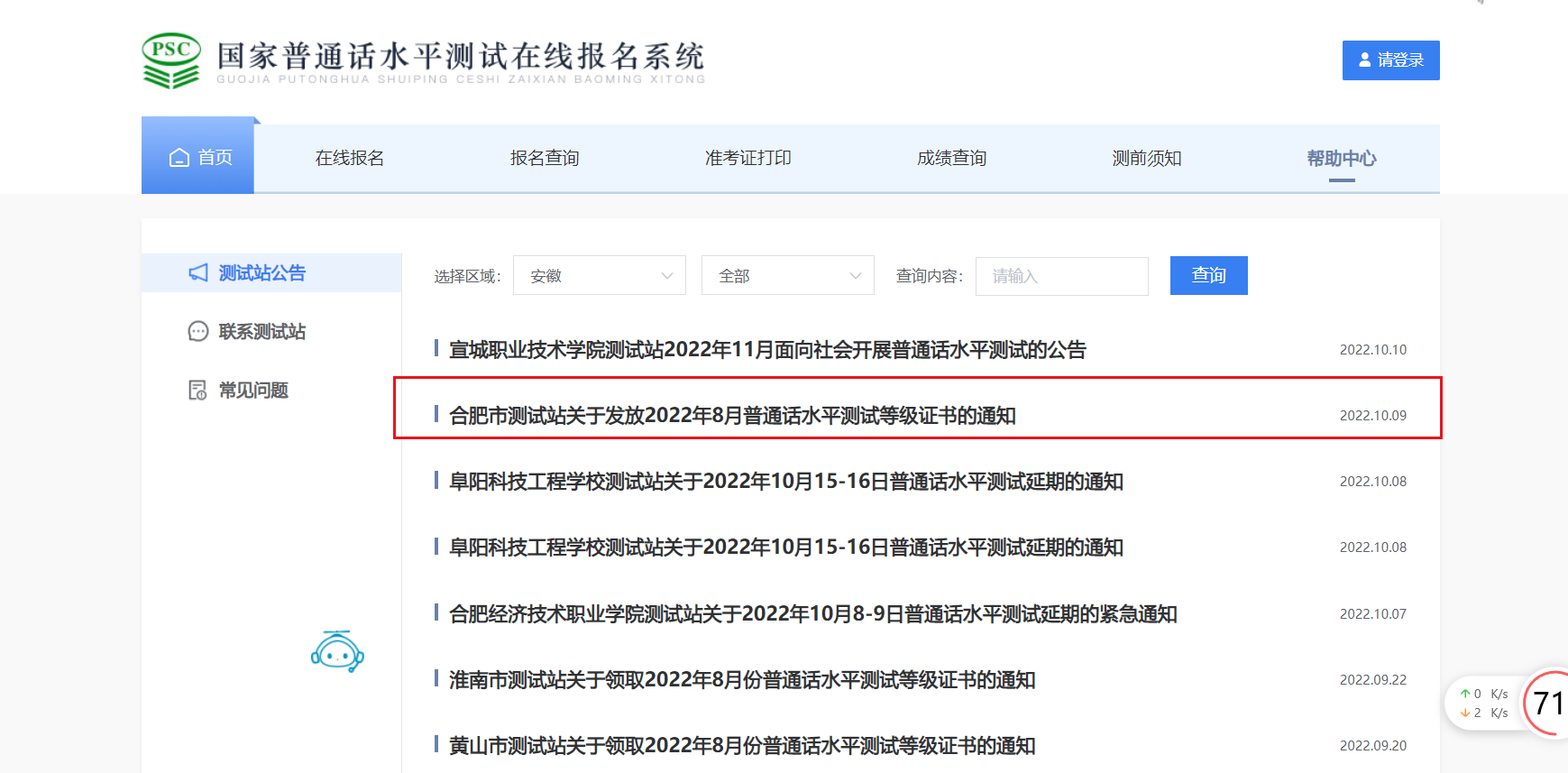Go to 成绩查询 in navigation
The width and height of the screenshot is (1568, 773).
[x=951, y=159]
